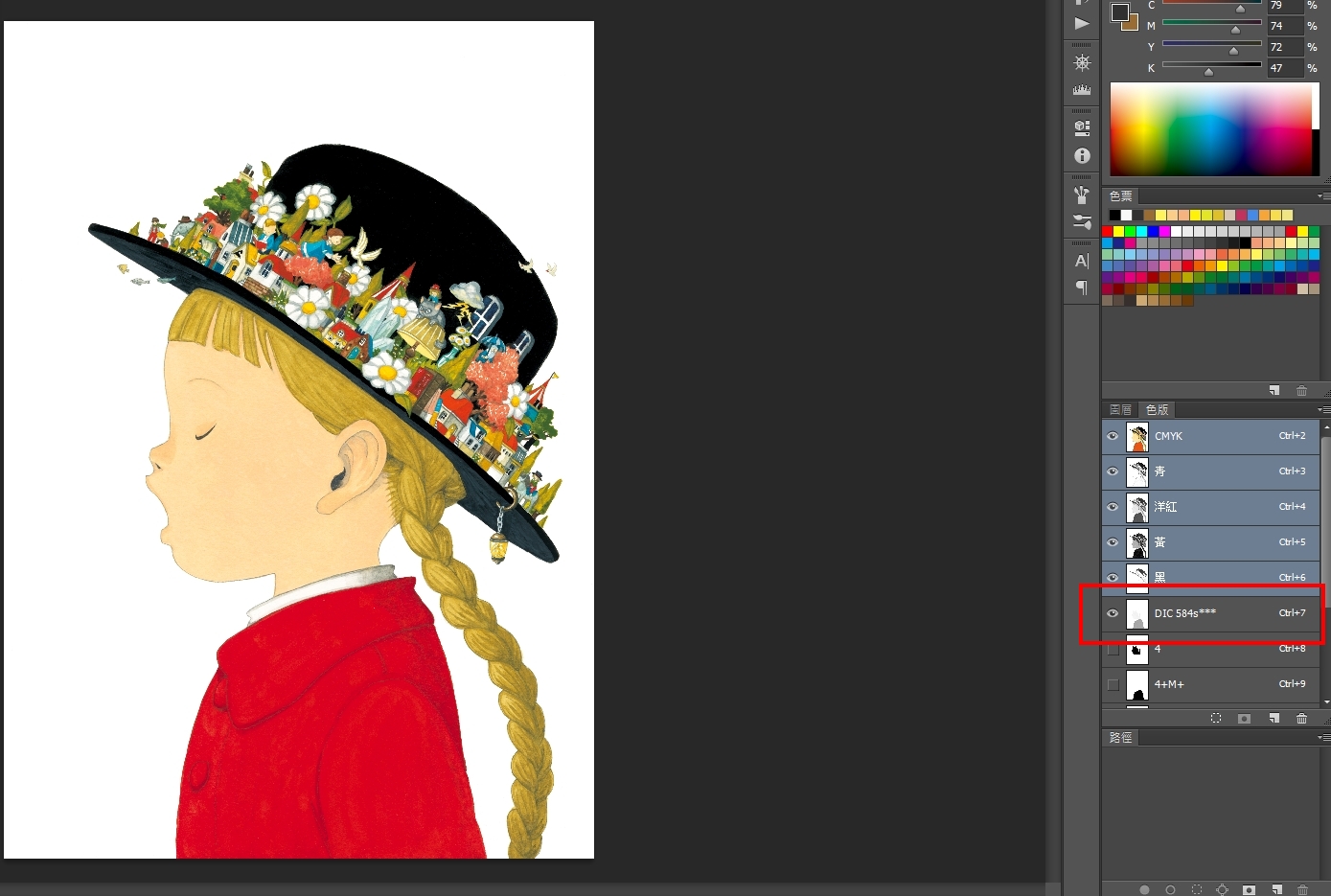Fill path with foreground color icon

[x=1144, y=890]
